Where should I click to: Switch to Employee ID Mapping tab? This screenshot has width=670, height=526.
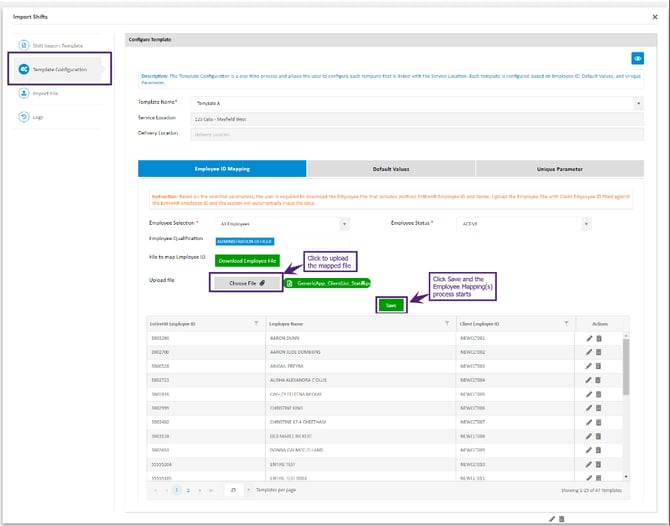click(222, 169)
